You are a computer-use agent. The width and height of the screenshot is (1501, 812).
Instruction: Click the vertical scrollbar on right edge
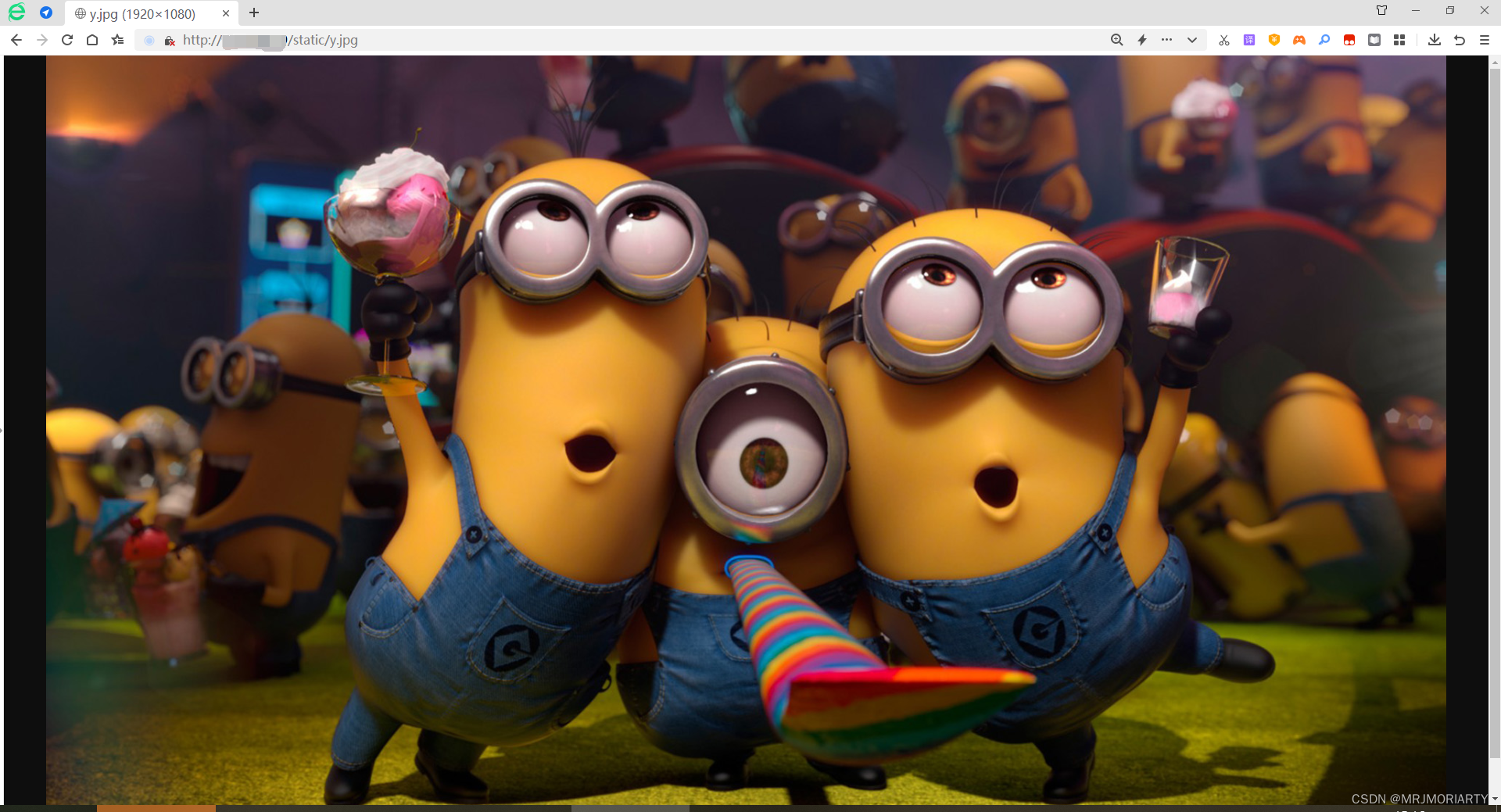coord(1495,414)
